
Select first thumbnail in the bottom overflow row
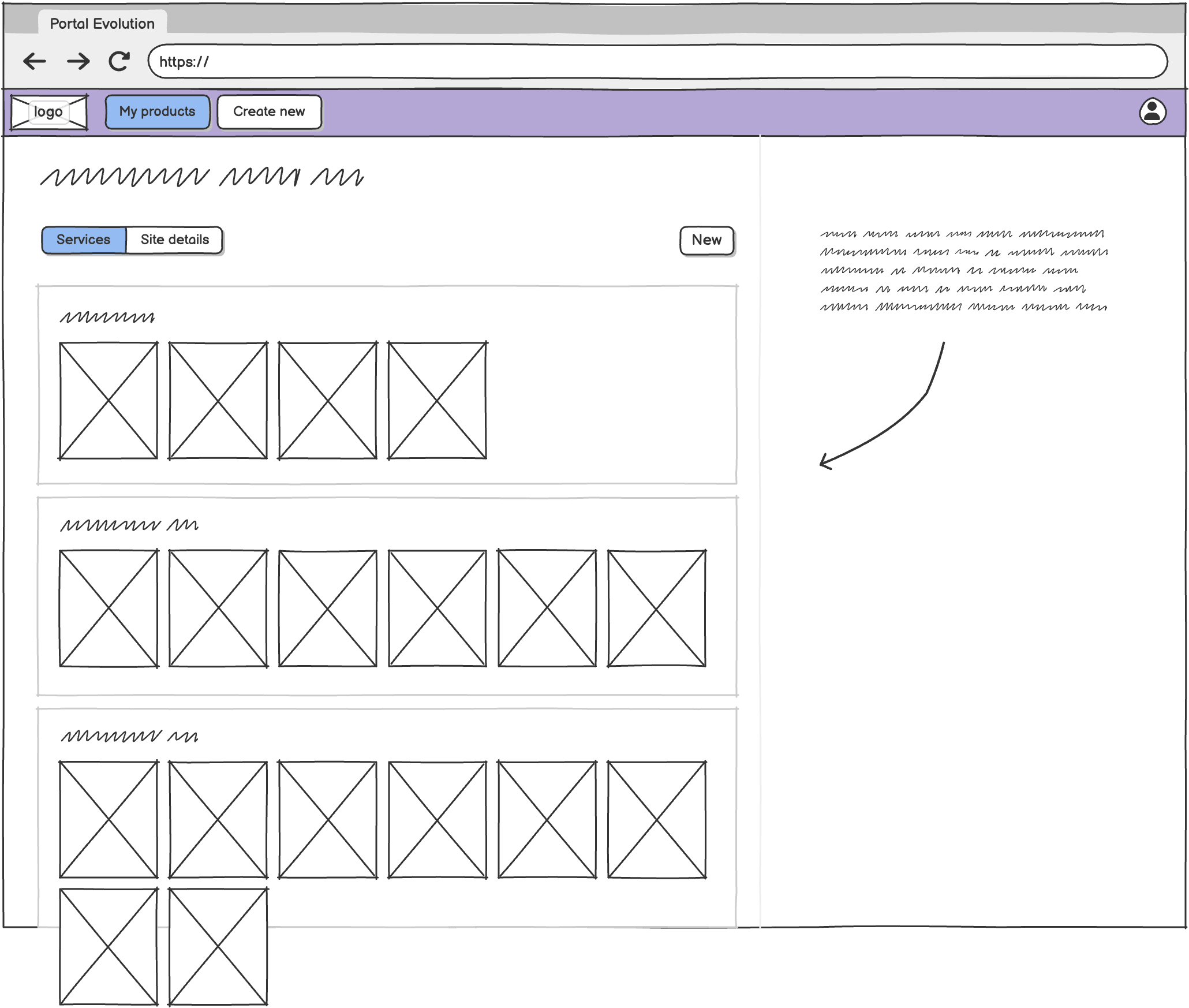coord(109,947)
